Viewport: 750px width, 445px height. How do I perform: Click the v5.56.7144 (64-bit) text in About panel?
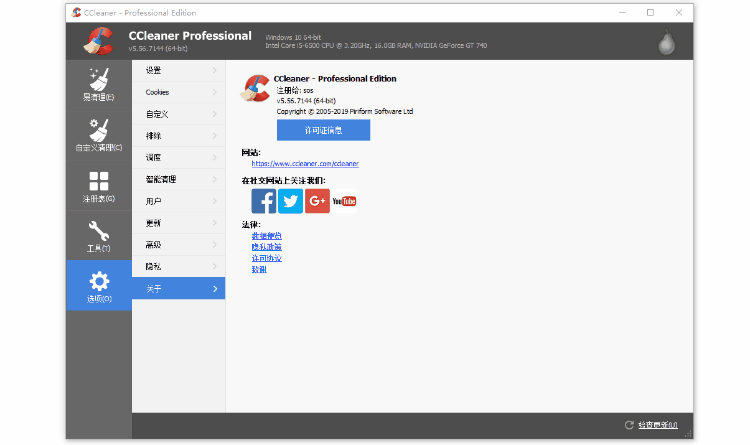coord(306,101)
